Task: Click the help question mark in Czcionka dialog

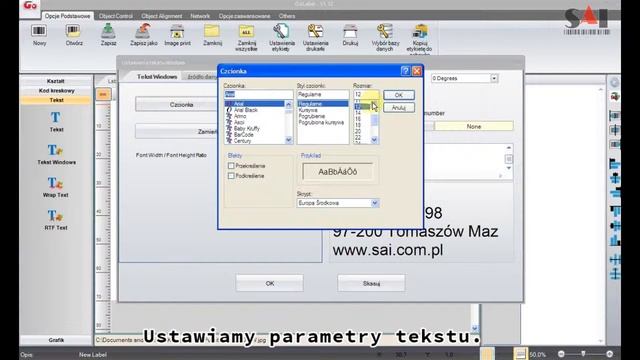Action: click(x=405, y=71)
